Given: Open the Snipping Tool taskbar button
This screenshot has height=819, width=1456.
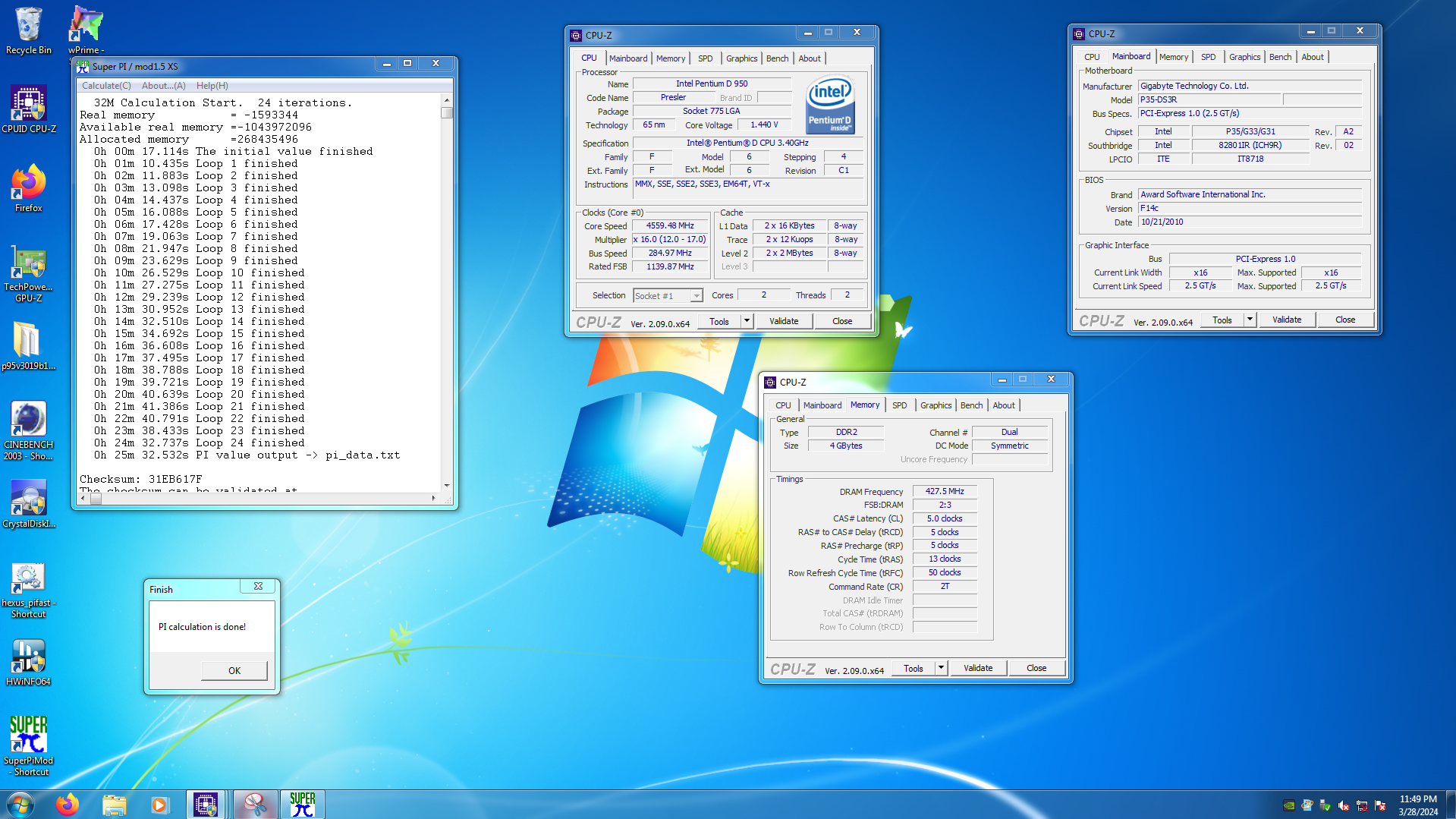Looking at the screenshot, I should [255, 805].
